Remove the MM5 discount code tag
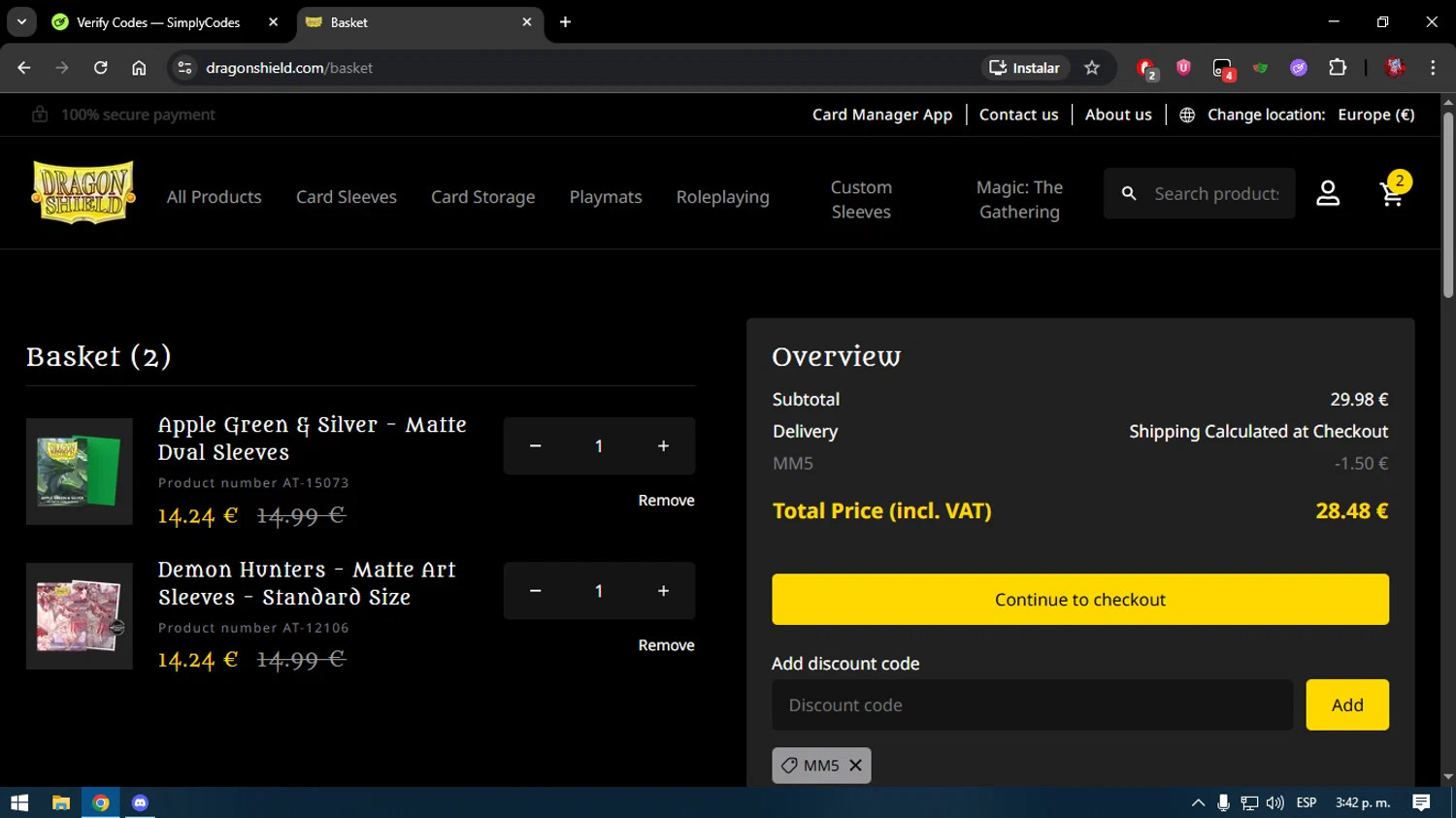1456x818 pixels. click(855, 766)
